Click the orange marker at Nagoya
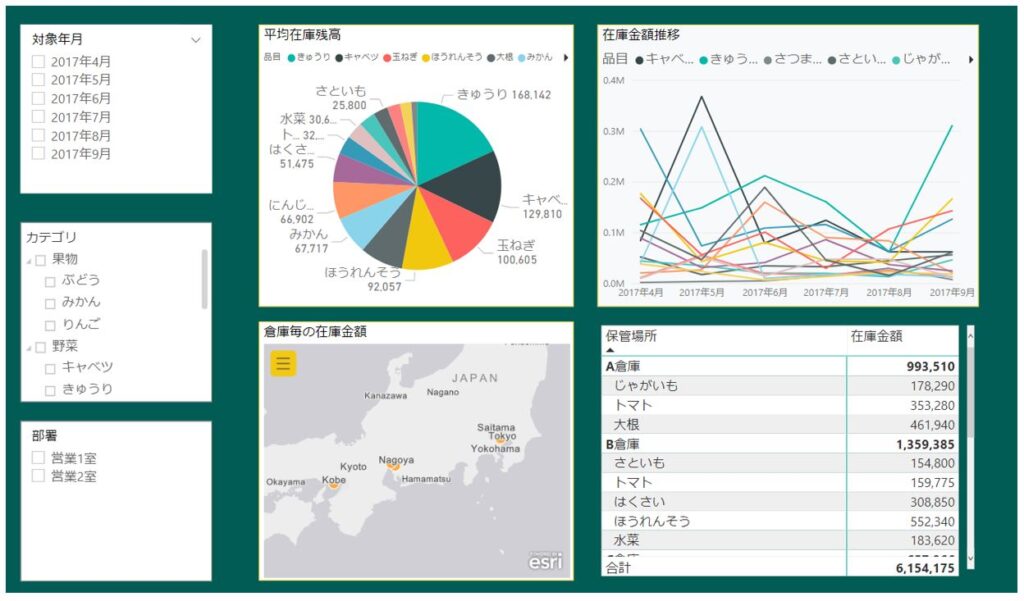 coord(394,466)
